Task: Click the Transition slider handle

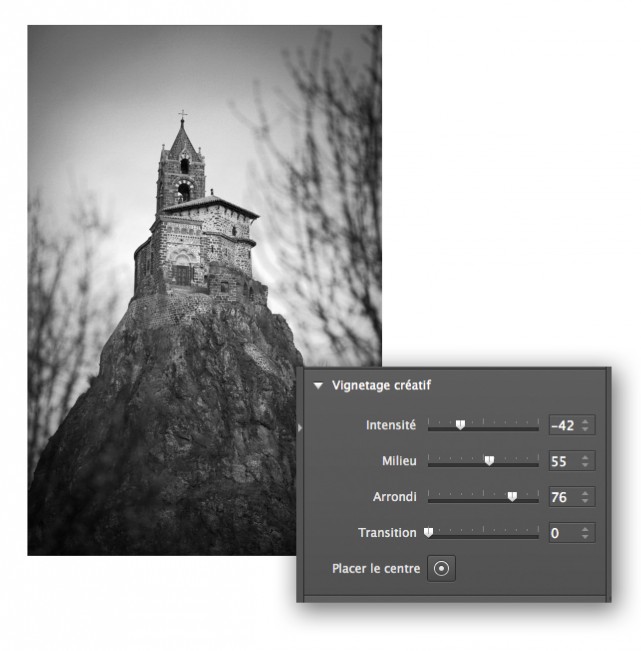Action: click(x=428, y=532)
